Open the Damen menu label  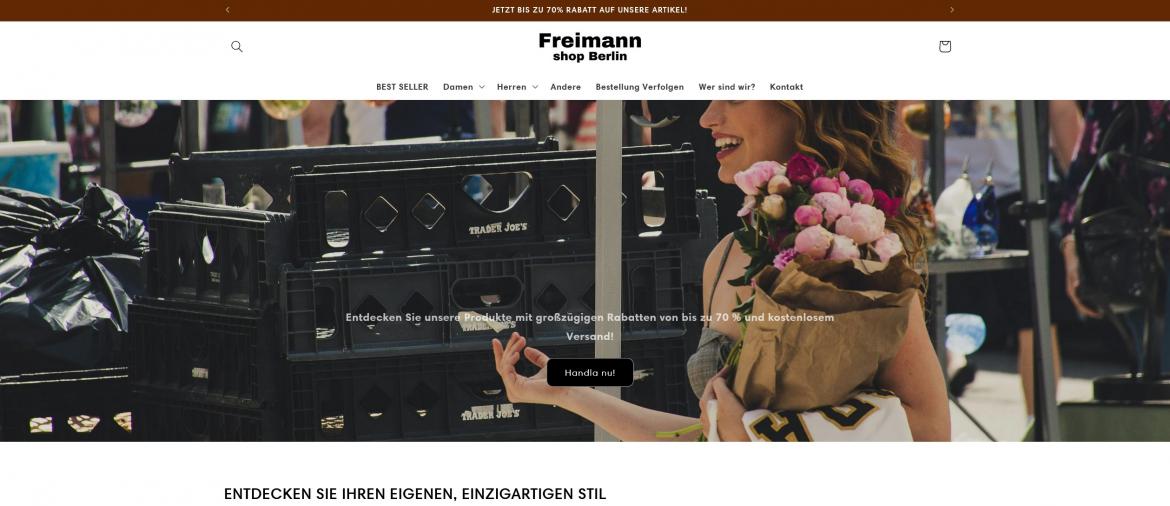(457, 87)
